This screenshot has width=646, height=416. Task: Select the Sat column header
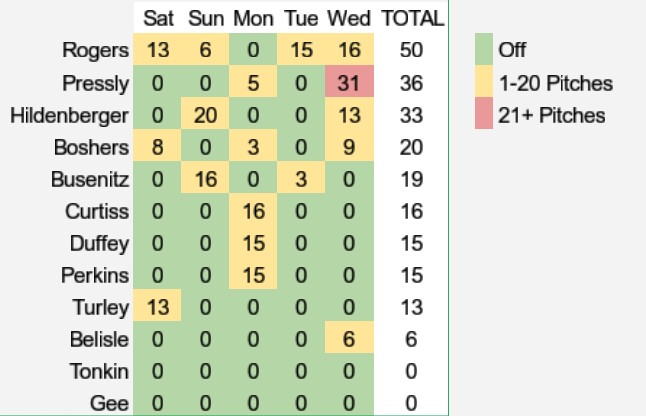click(157, 18)
